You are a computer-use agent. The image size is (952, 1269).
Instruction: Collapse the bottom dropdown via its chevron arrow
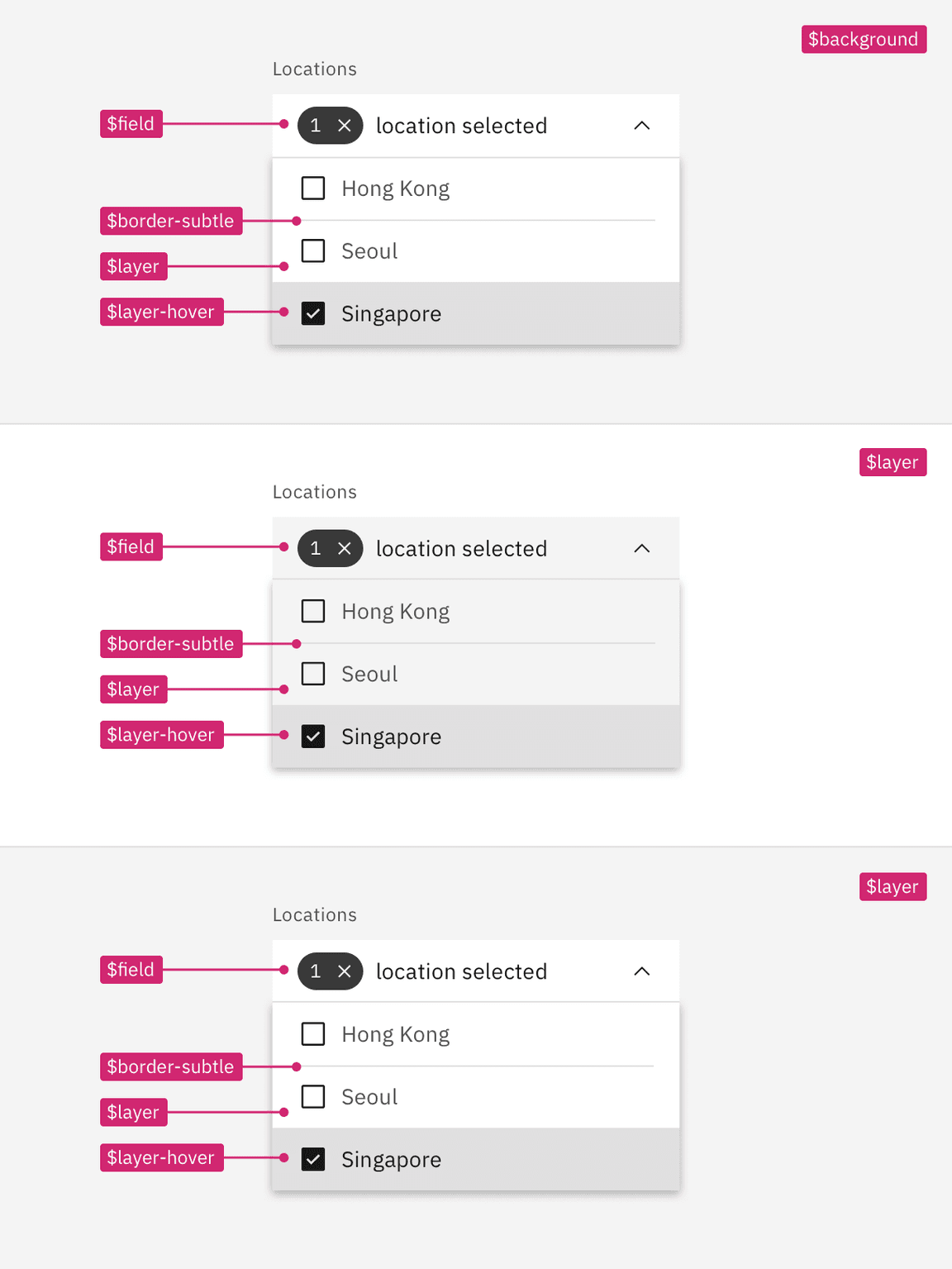click(x=642, y=971)
